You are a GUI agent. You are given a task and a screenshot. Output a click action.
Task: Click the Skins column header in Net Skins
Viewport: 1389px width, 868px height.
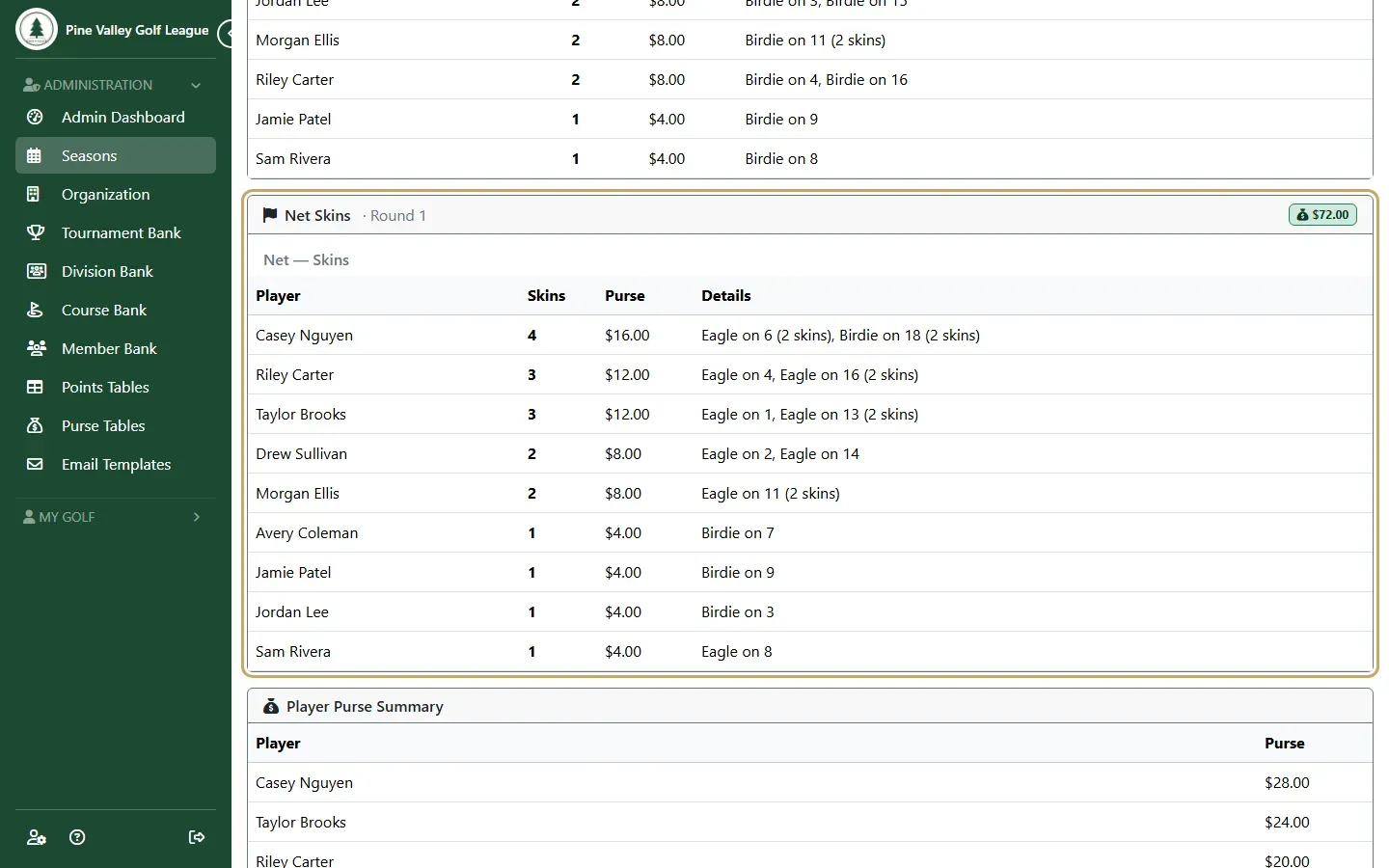(x=546, y=296)
